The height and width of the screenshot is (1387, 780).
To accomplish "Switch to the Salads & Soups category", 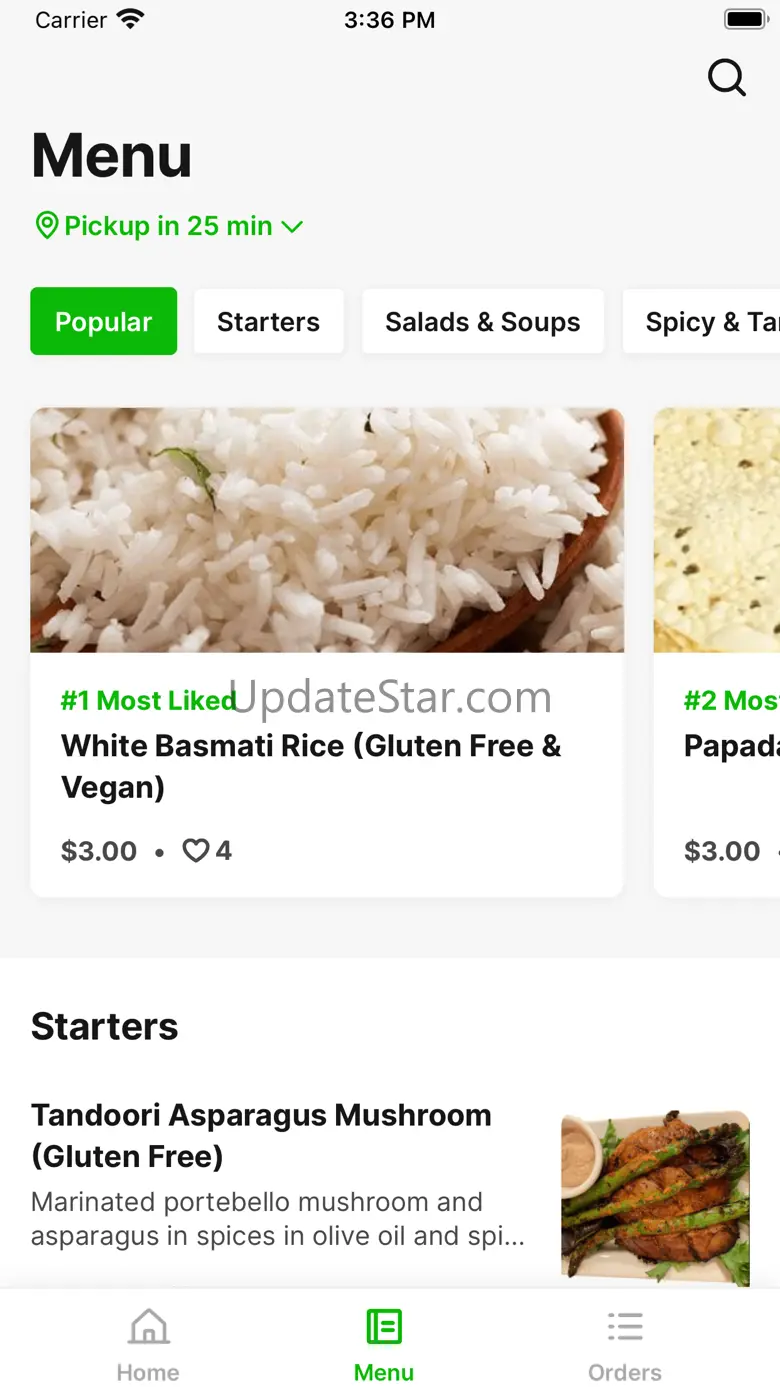I will point(483,321).
